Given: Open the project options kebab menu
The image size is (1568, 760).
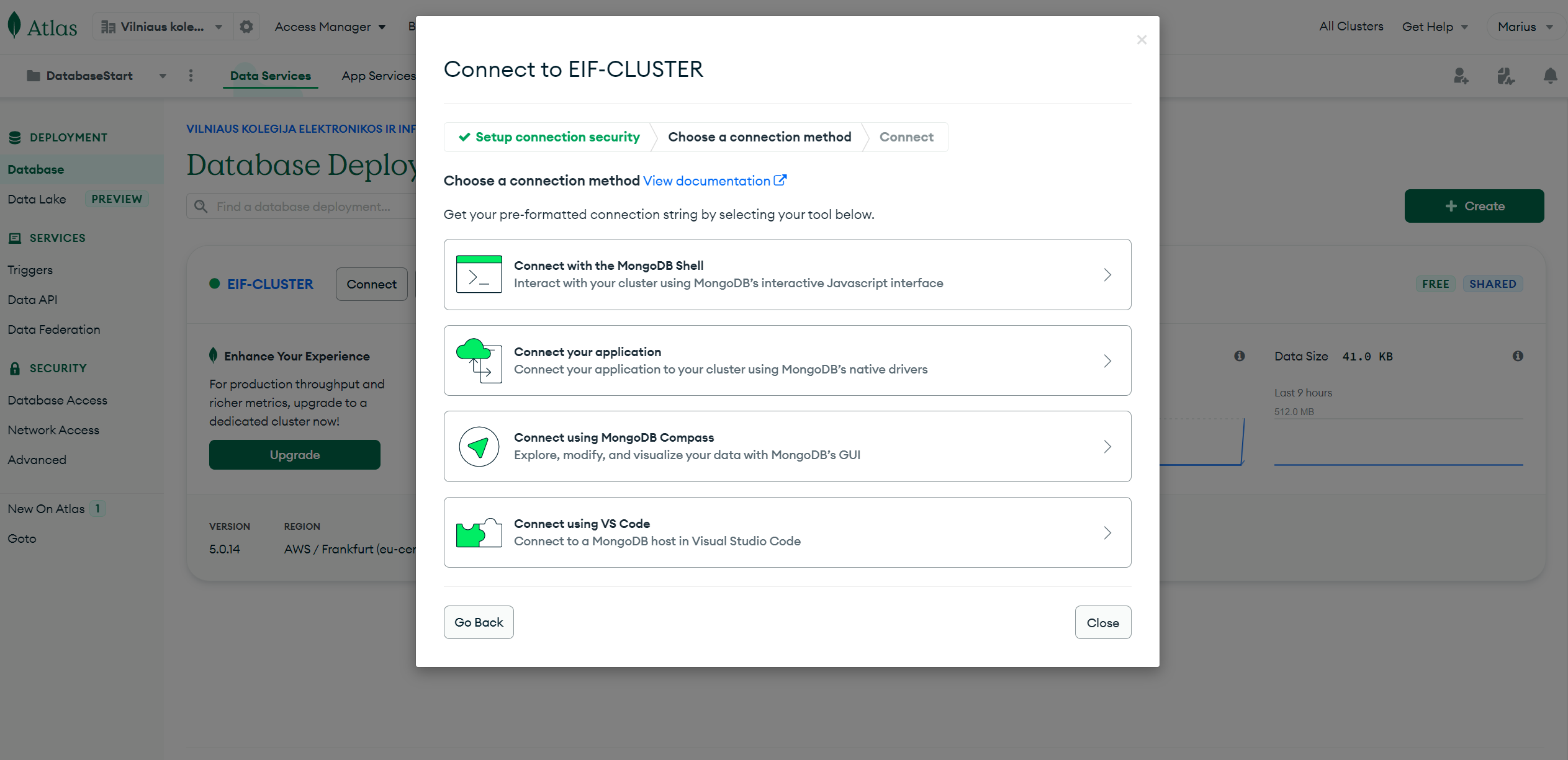Looking at the screenshot, I should click(x=191, y=75).
